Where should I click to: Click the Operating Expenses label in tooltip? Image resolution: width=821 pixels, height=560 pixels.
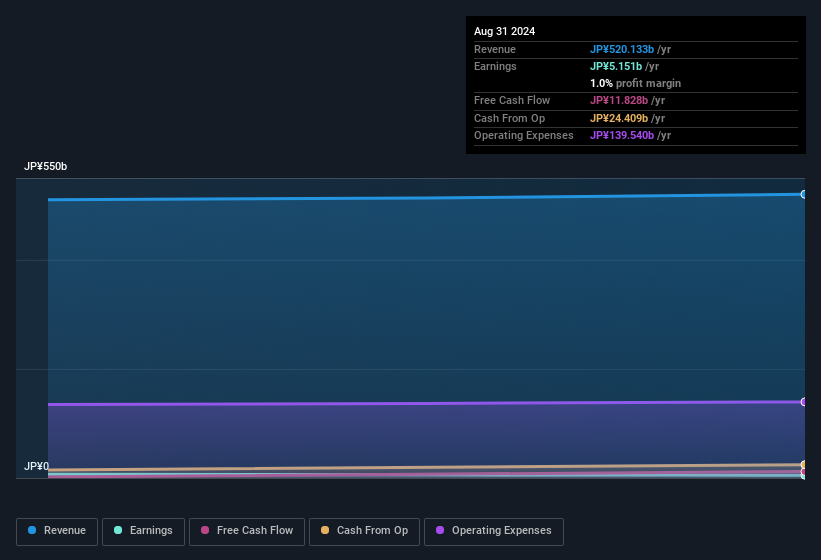[x=524, y=136]
